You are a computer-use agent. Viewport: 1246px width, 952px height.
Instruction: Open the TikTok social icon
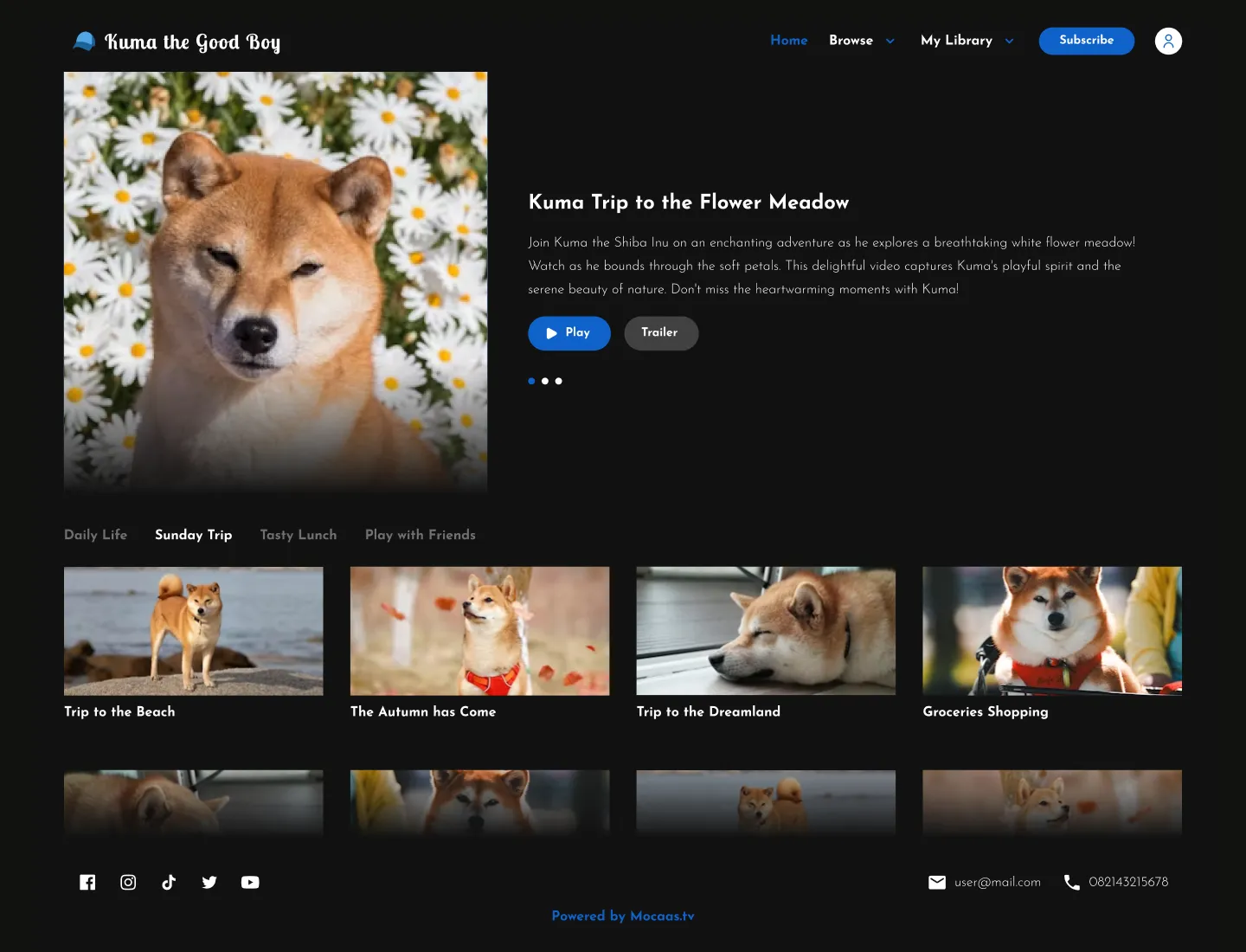tap(169, 882)
